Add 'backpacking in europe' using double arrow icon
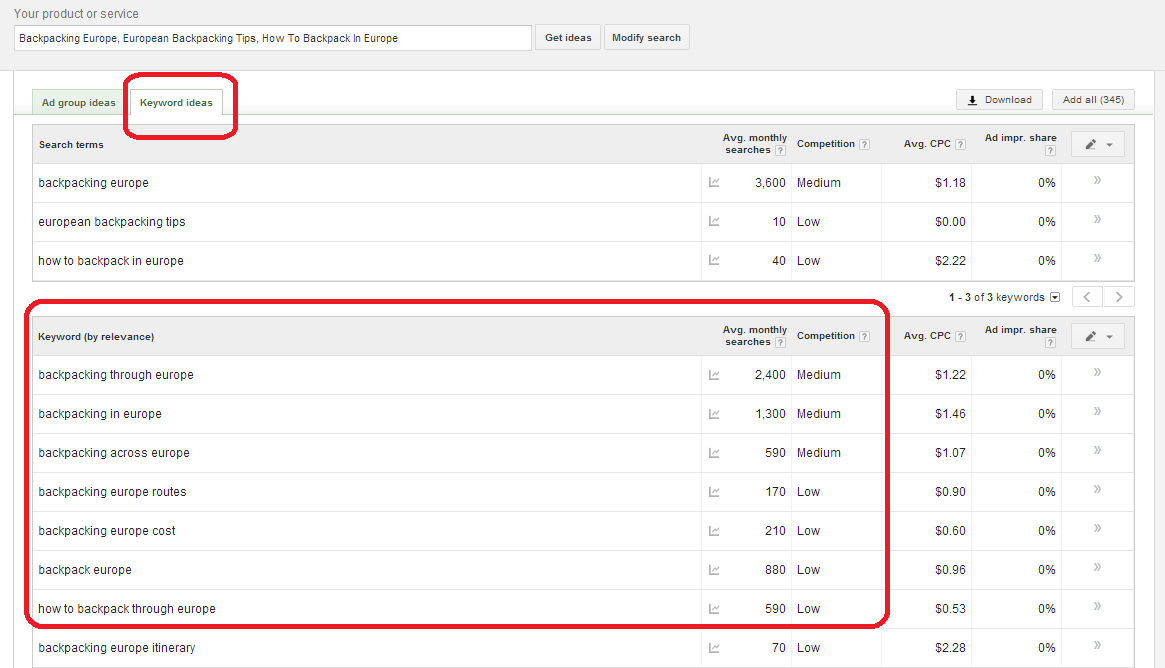 pos(1097,412)
